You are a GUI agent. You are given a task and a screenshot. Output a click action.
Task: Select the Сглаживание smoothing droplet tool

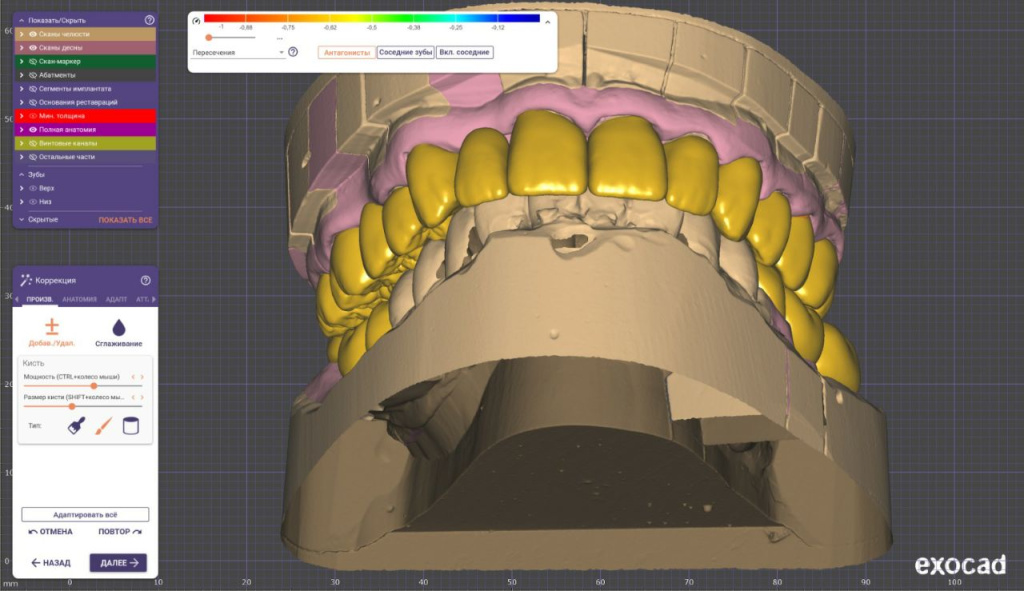click(x=119, y=332)
